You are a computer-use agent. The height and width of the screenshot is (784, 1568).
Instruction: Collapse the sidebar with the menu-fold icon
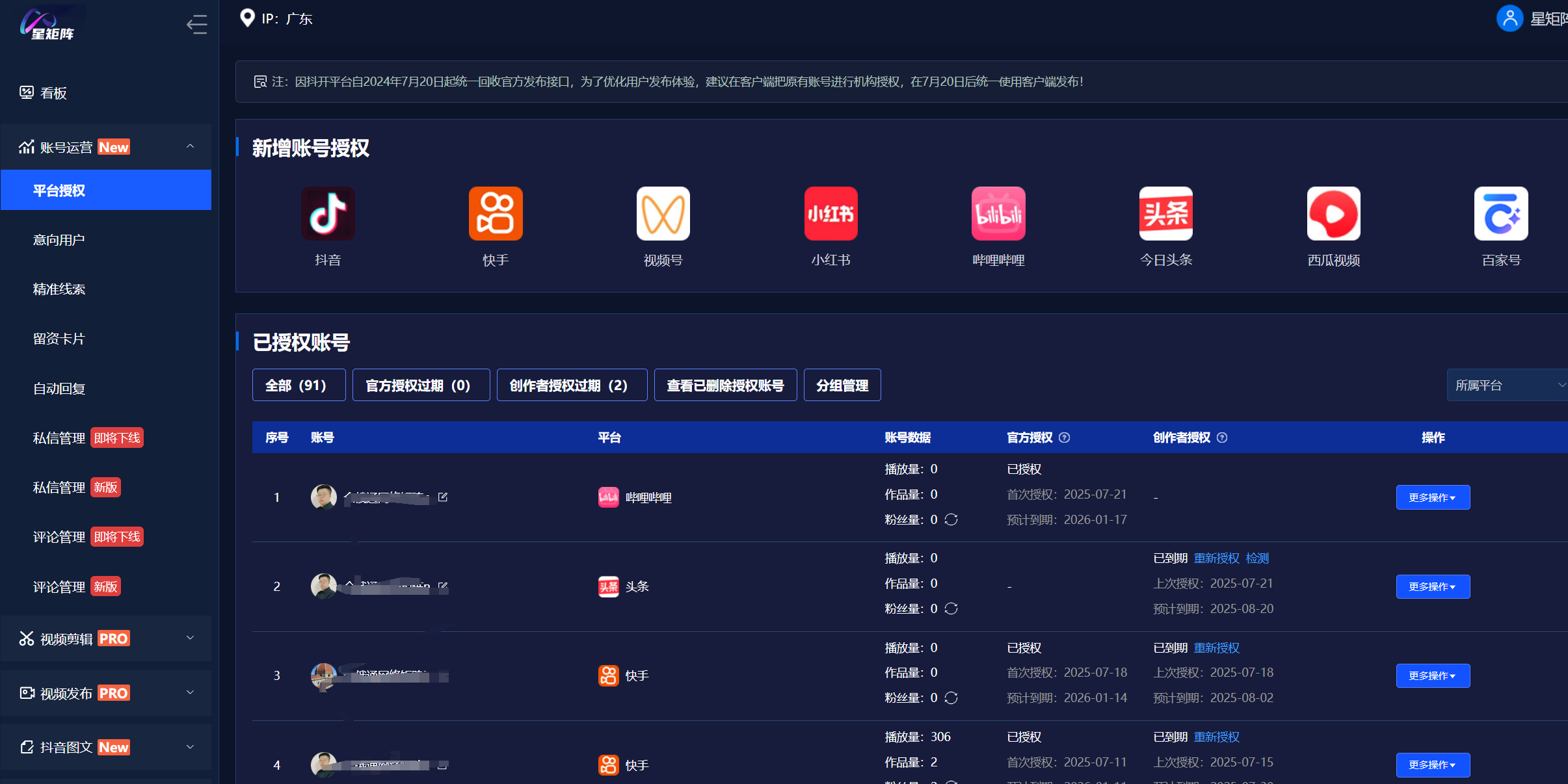(196, 25)
